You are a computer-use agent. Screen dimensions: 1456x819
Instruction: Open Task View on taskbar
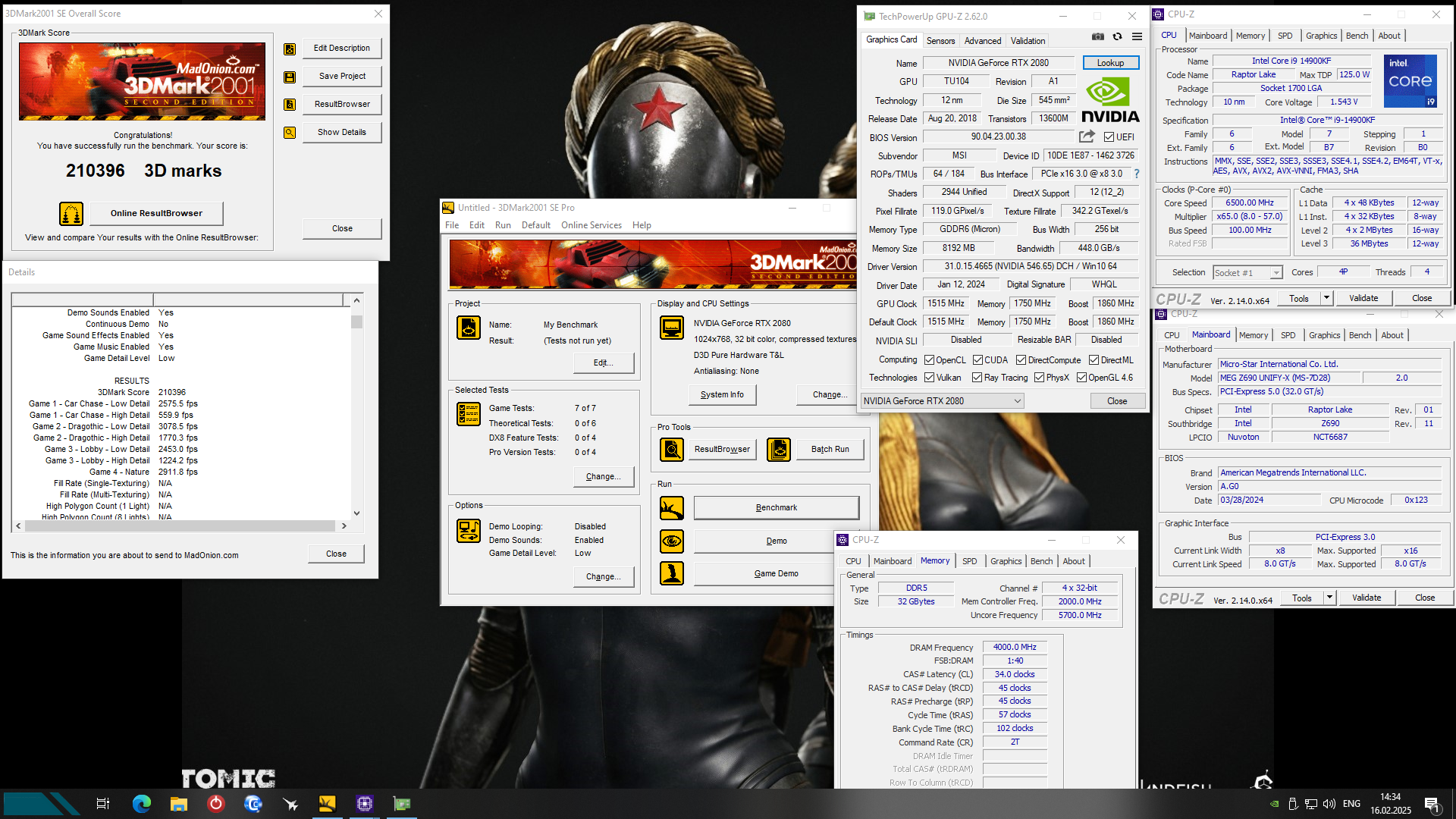(103, 804)
